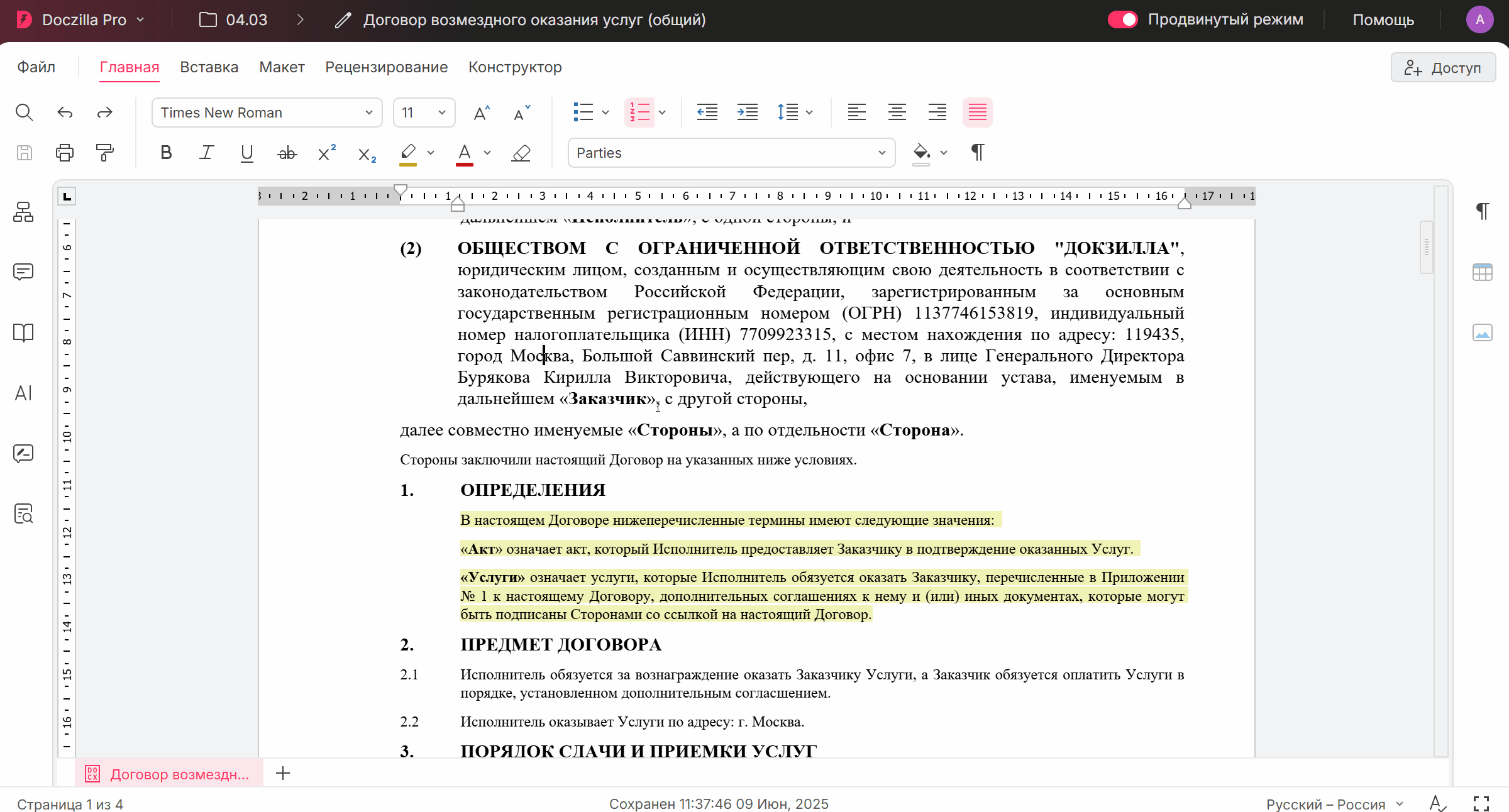The image size is (1509, 812).
Task: Open the Помощь help link
Action: (x=1383, y=19)
